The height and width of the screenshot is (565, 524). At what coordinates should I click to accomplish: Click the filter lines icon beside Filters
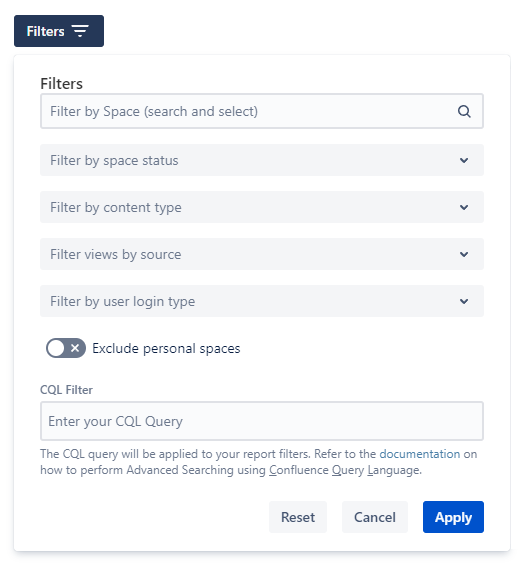pyautogui.click(x=80, y=31)
